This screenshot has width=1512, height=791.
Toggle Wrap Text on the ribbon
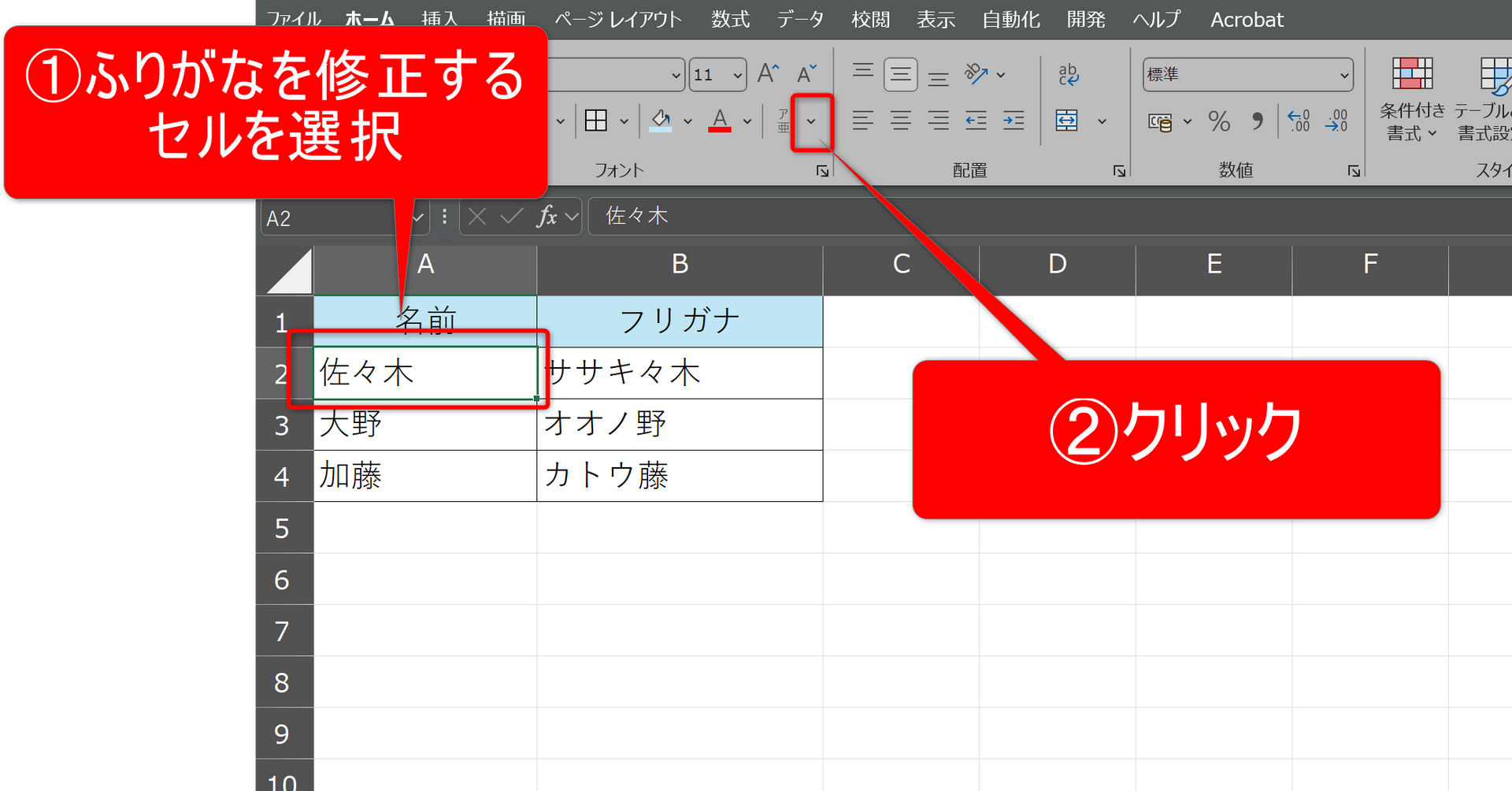1068,74
